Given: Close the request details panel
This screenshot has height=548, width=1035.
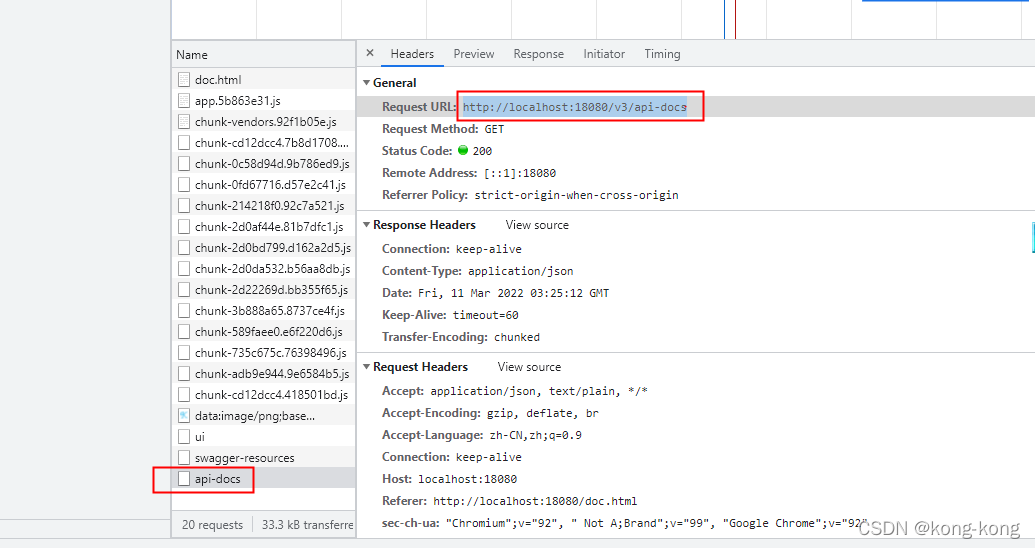Looking at the screenshot, I should tap(370, 53).
